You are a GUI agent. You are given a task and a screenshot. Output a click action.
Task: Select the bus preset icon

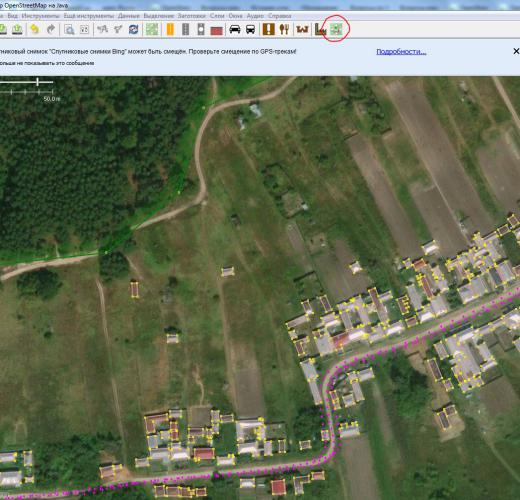click(250, 29)
